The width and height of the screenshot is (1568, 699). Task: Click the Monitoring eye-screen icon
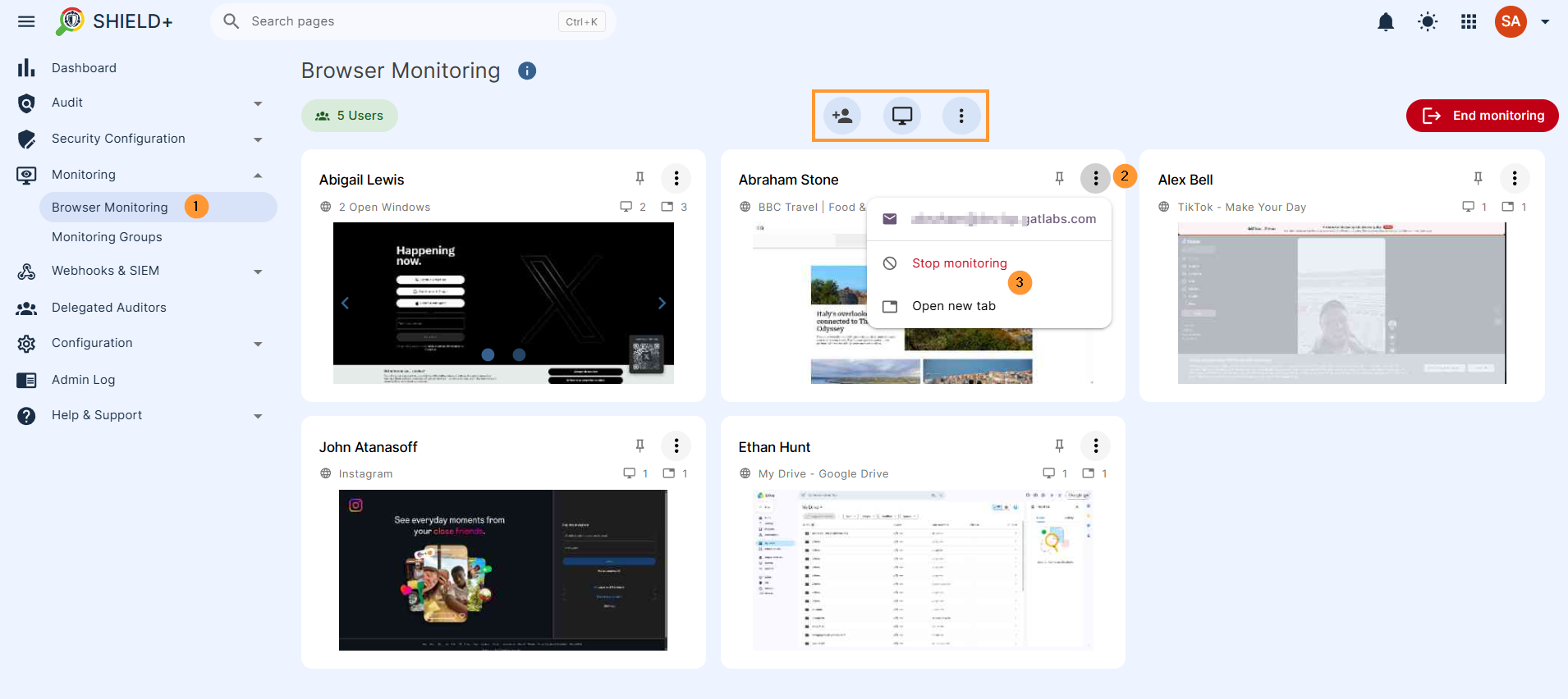click(26, 175)
